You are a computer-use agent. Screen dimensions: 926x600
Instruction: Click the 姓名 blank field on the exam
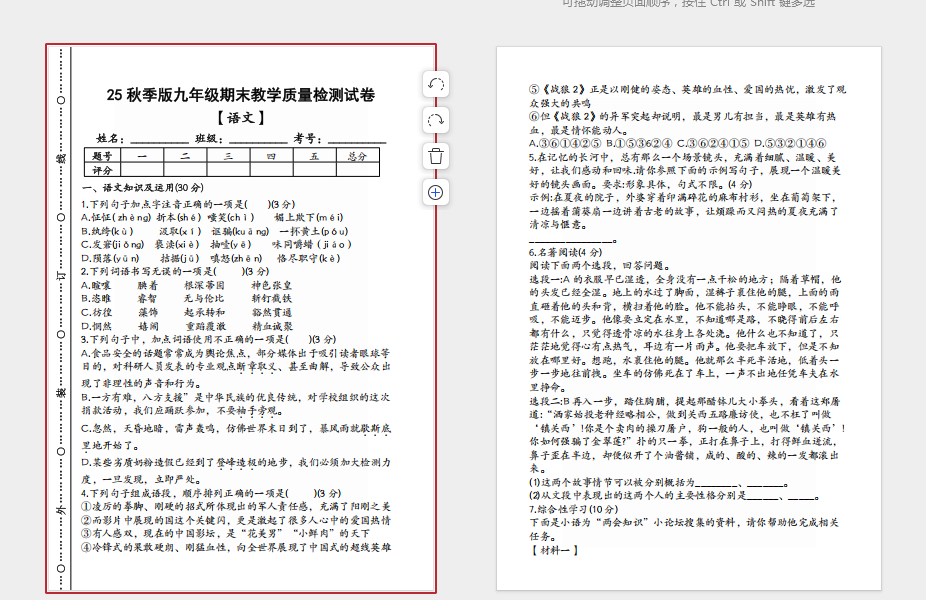click(x=159, y=139)
